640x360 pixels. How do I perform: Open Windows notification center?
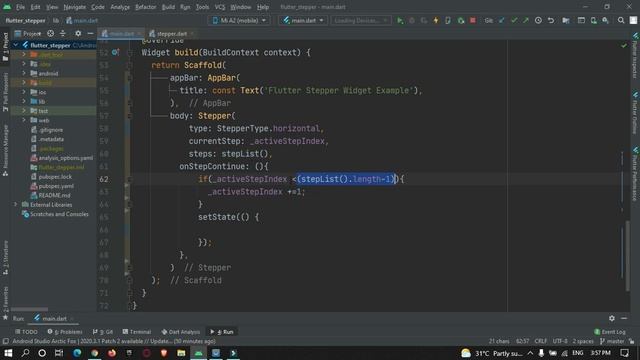624,353
